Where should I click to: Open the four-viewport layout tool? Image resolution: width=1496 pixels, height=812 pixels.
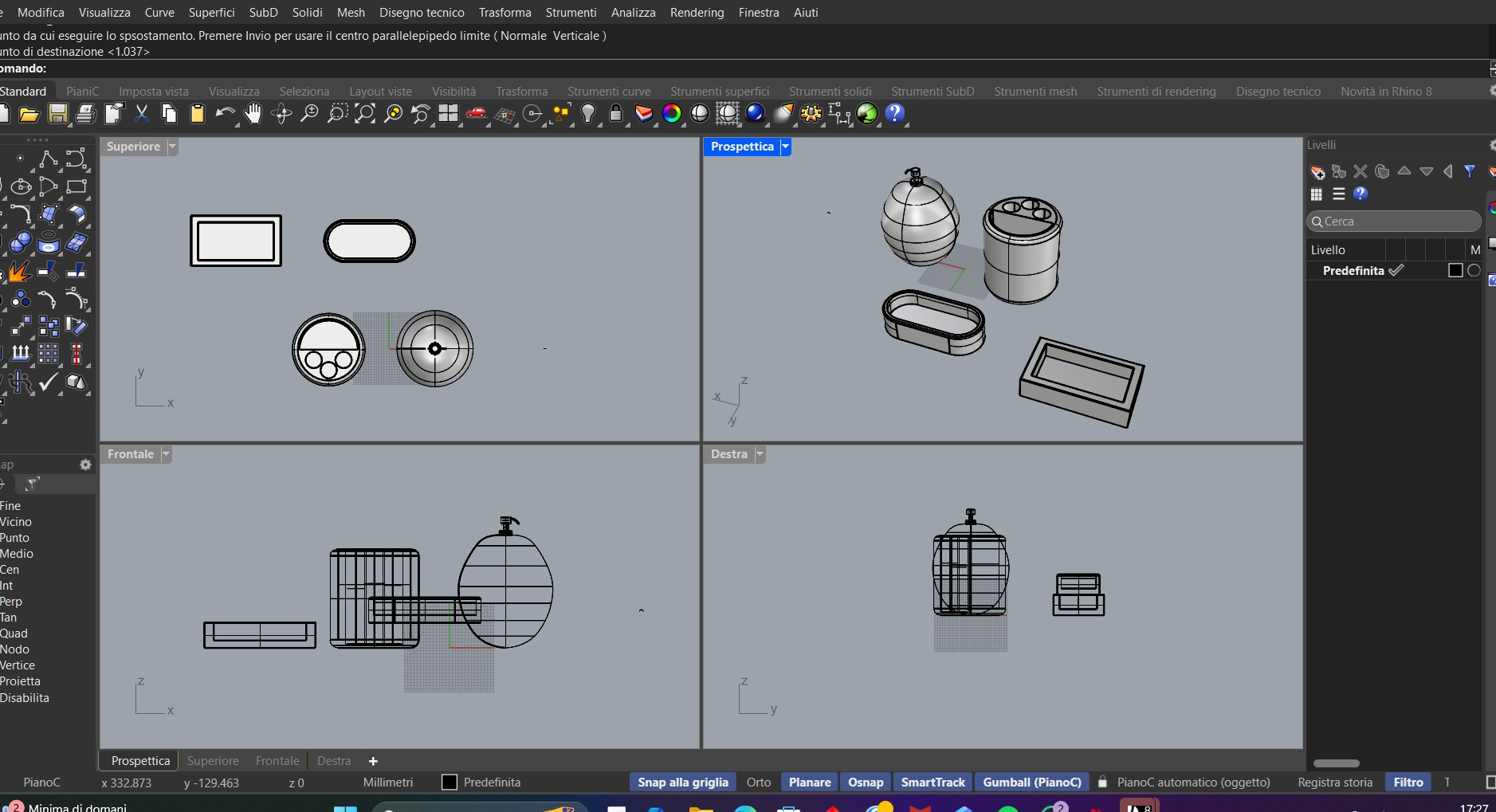(x=449, y=114)
